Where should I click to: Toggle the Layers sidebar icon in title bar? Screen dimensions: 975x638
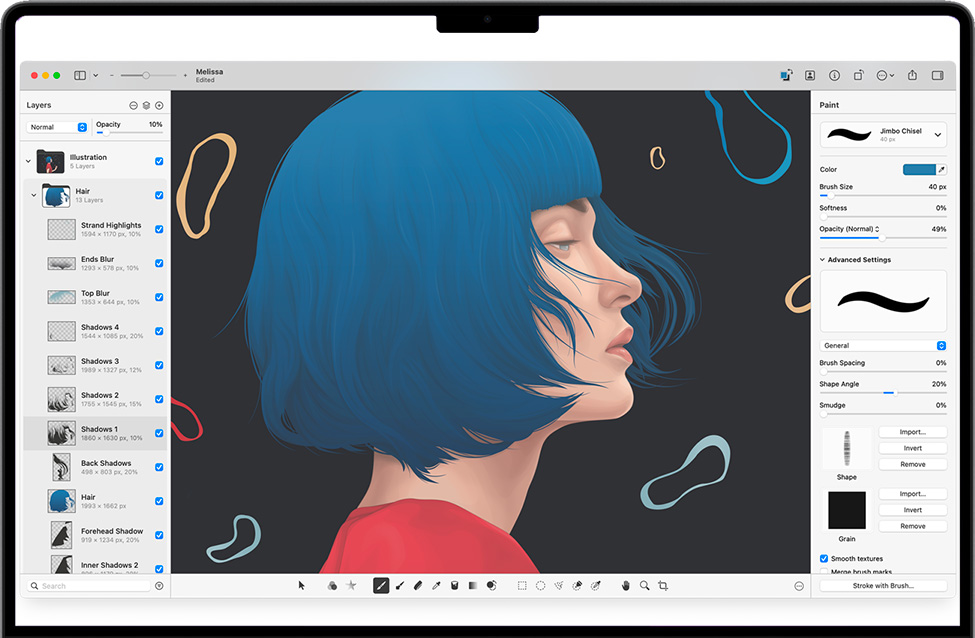pyautogui.click(x=80, y=75)
